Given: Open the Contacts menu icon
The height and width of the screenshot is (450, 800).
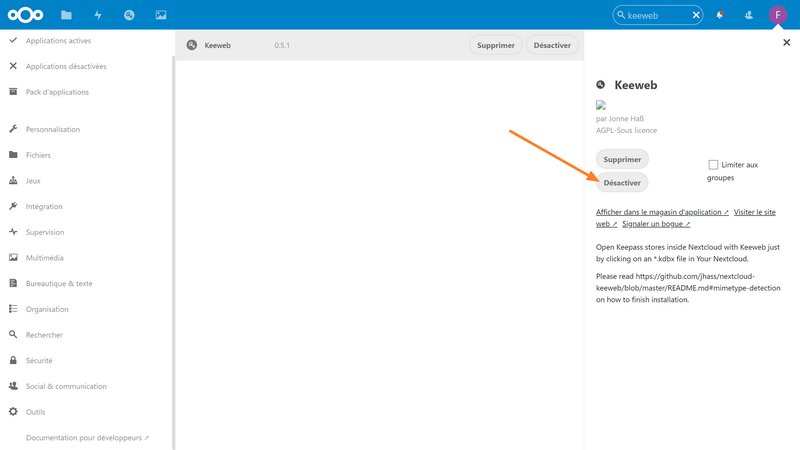Looking at the screenshot, I should (x=748, y=15).
